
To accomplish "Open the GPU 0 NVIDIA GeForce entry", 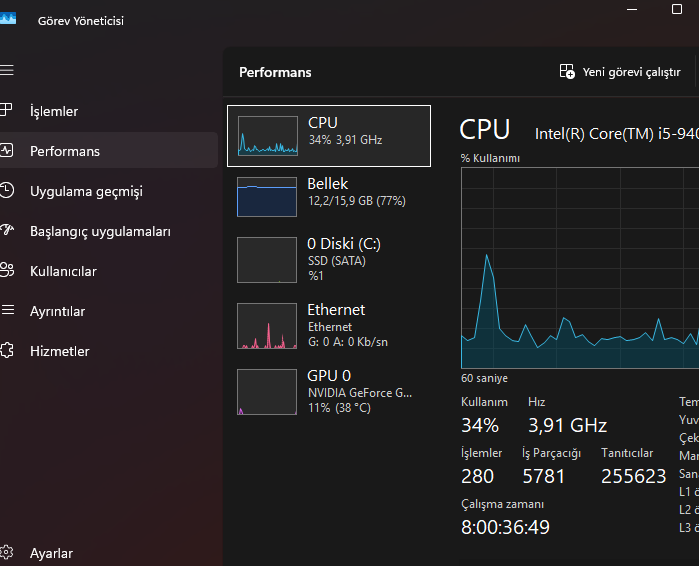I will point(329,391).
